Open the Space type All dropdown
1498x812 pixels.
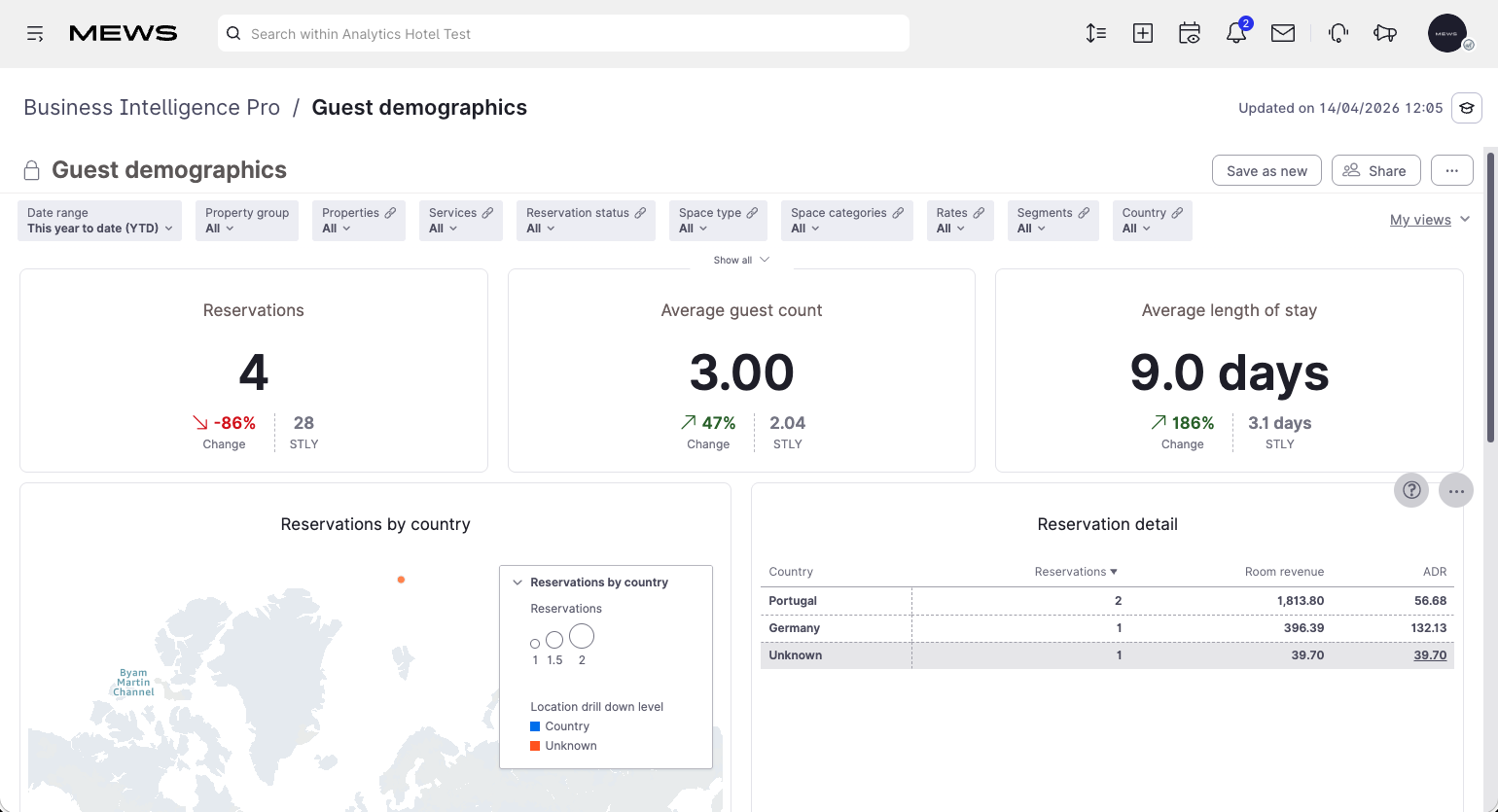click(x=718, y=221)
